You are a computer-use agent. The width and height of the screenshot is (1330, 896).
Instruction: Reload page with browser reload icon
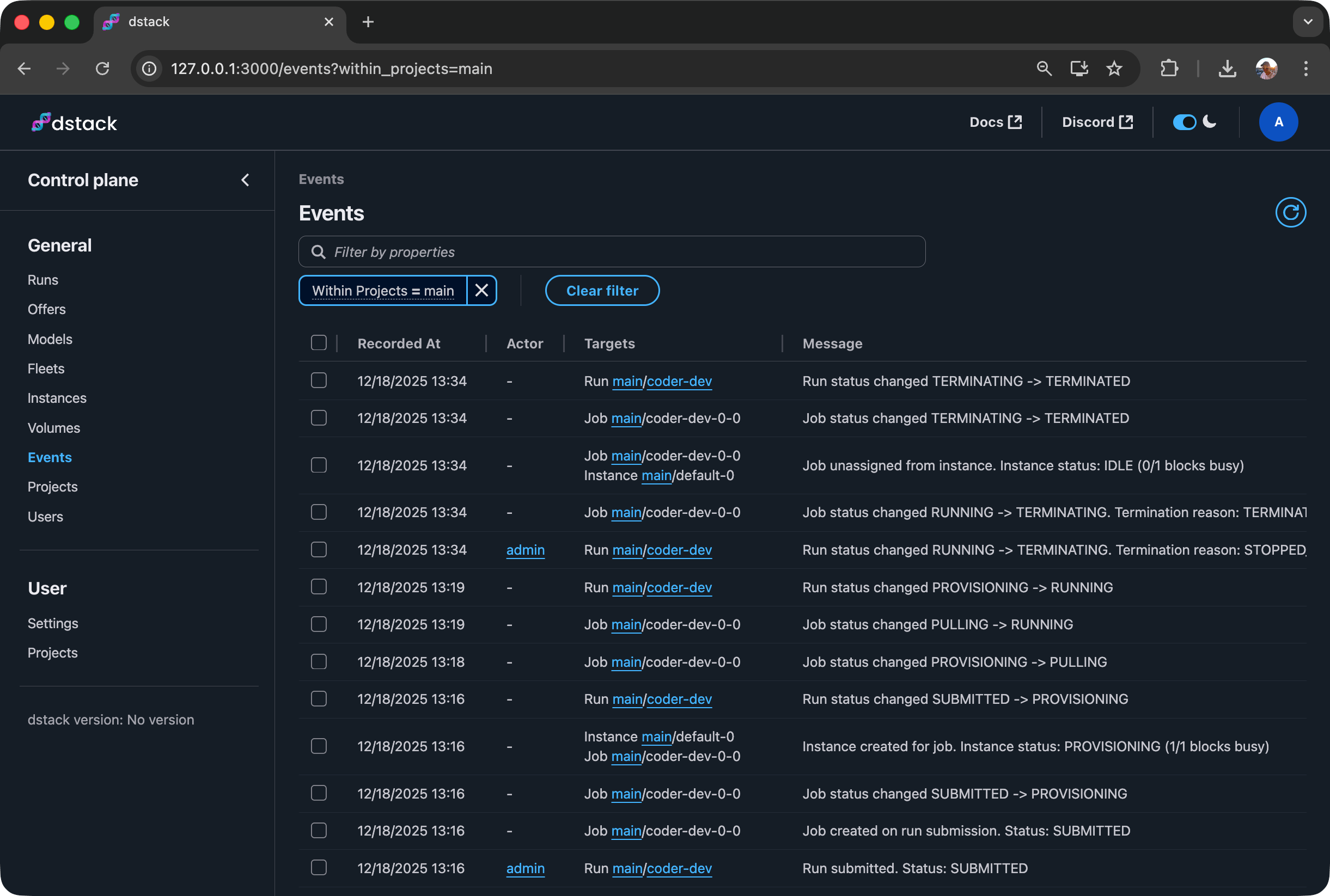click(102, 69)
